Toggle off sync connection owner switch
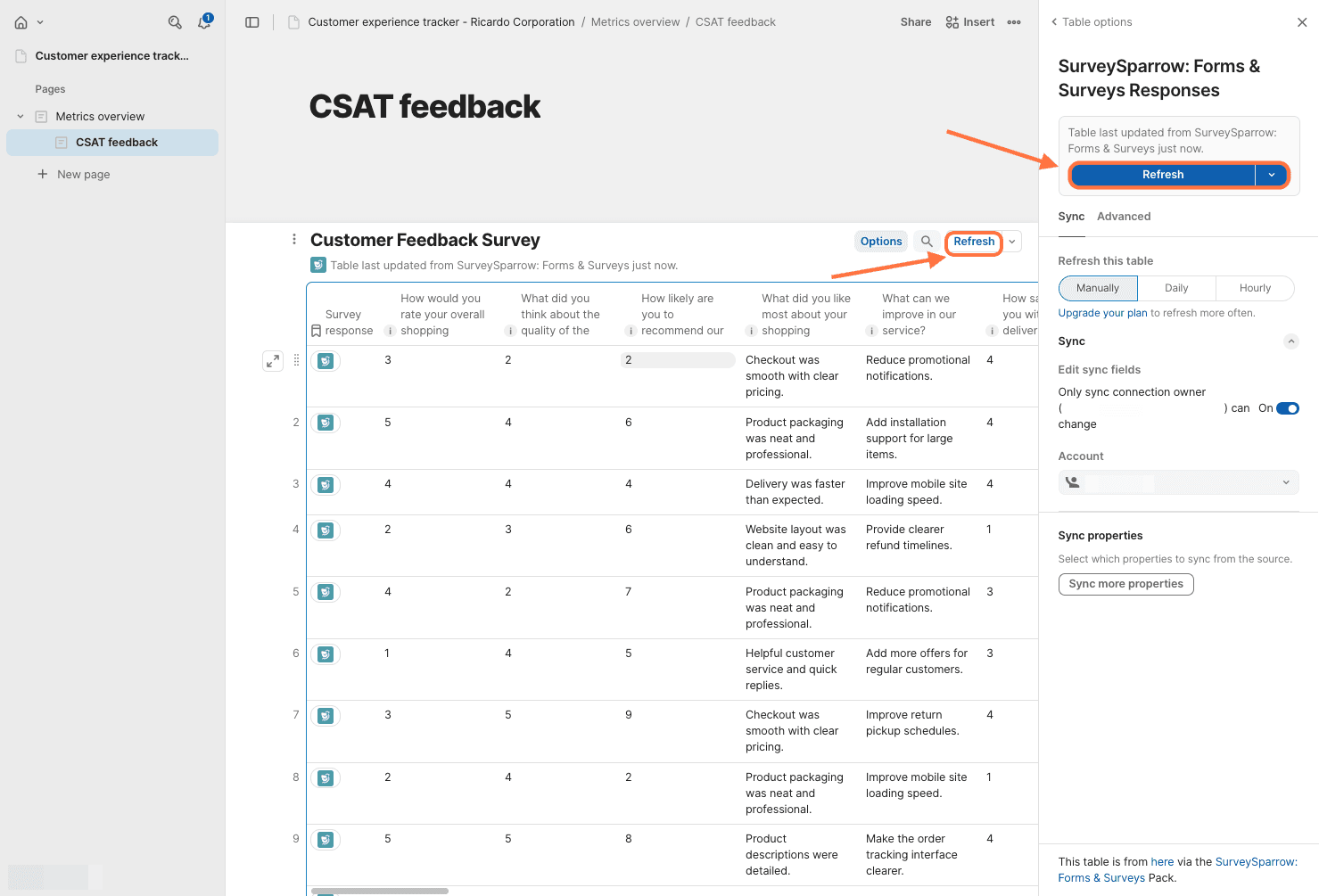Screen dimensions: 1319x896 [x=1287, y=408]
